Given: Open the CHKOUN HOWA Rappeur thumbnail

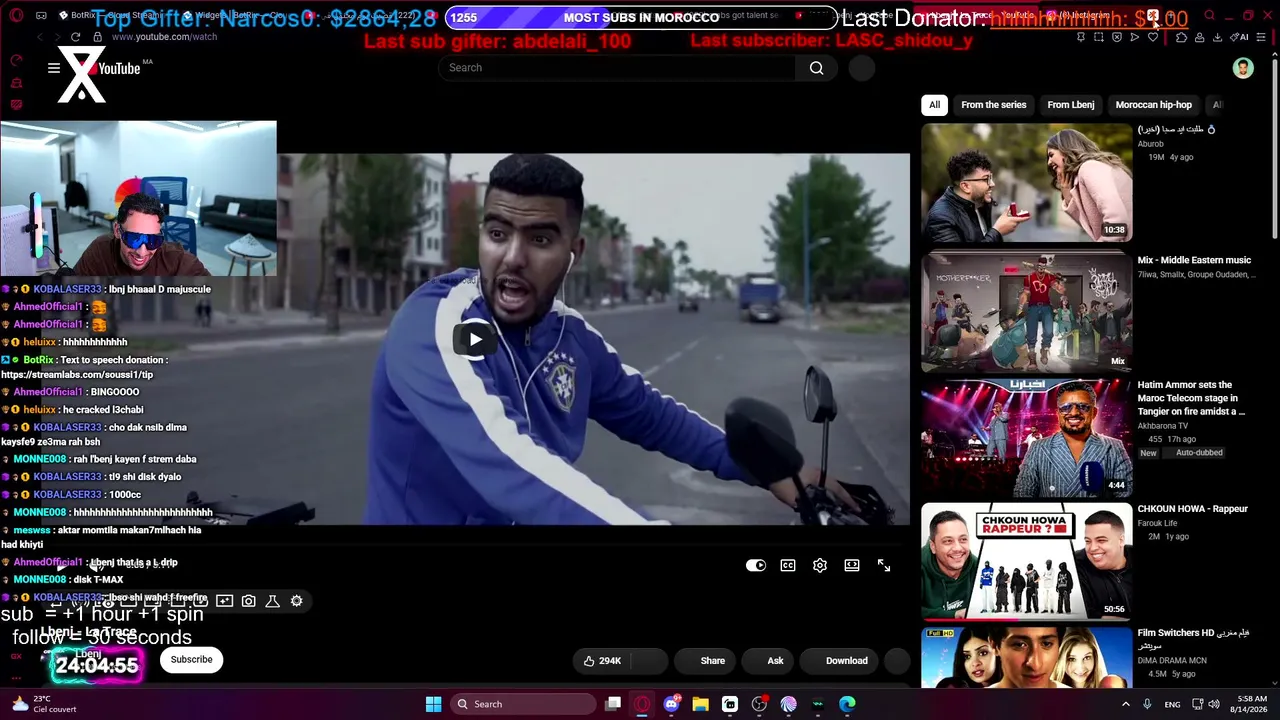Looking at the screenshot, I should (x=1027, y=561).
